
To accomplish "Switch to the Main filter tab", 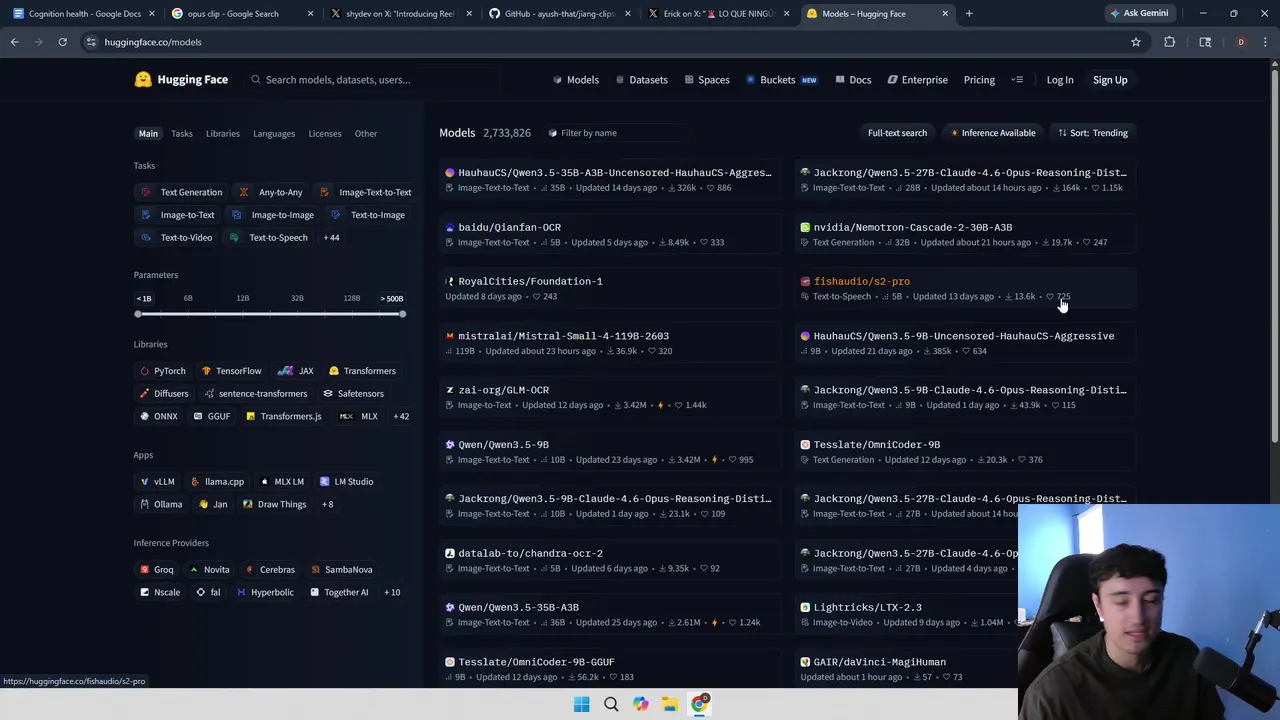I will (148, 133).
